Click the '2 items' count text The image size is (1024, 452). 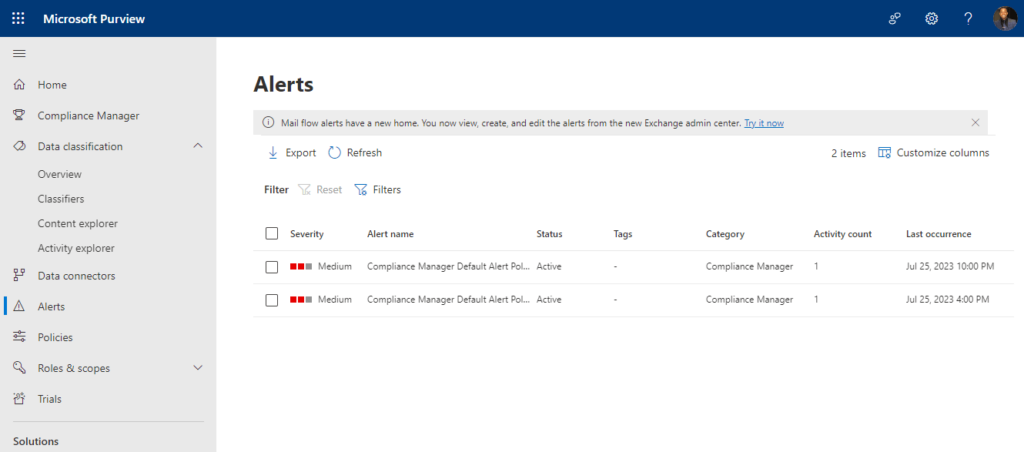[848, 153]
